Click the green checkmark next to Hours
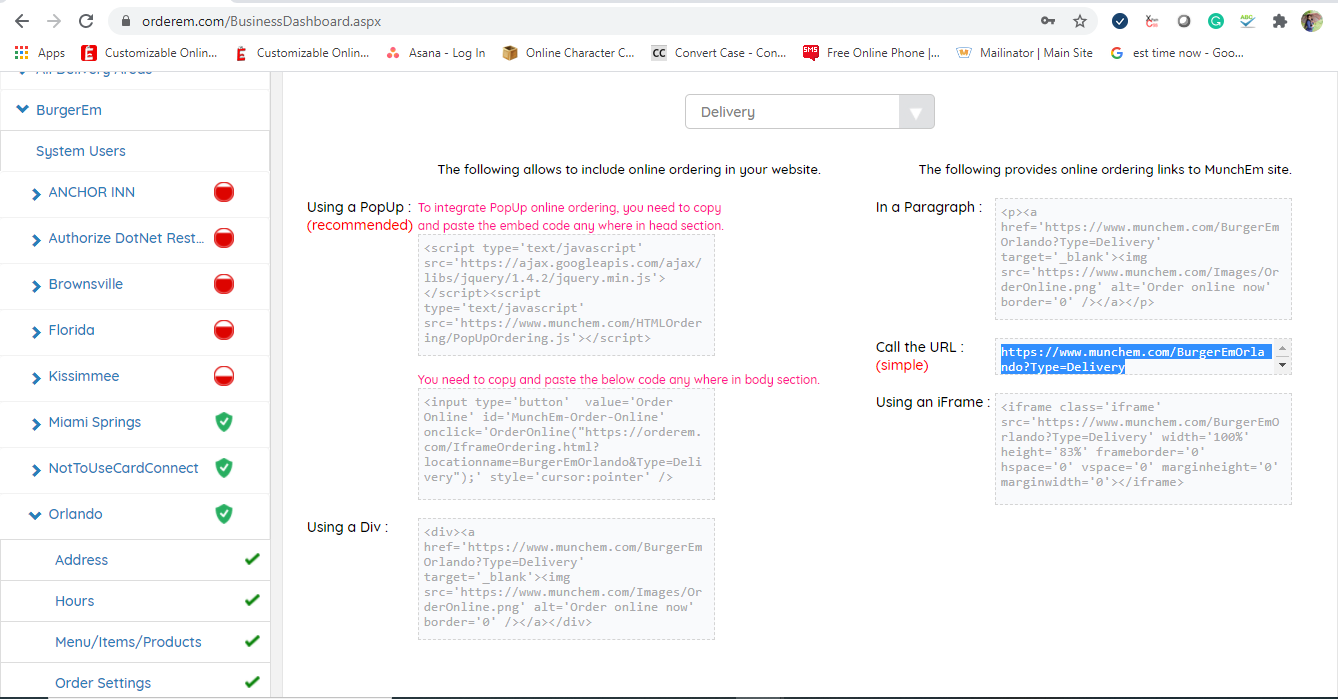The height and width of the screenshot is (699, 1338). 252,601
